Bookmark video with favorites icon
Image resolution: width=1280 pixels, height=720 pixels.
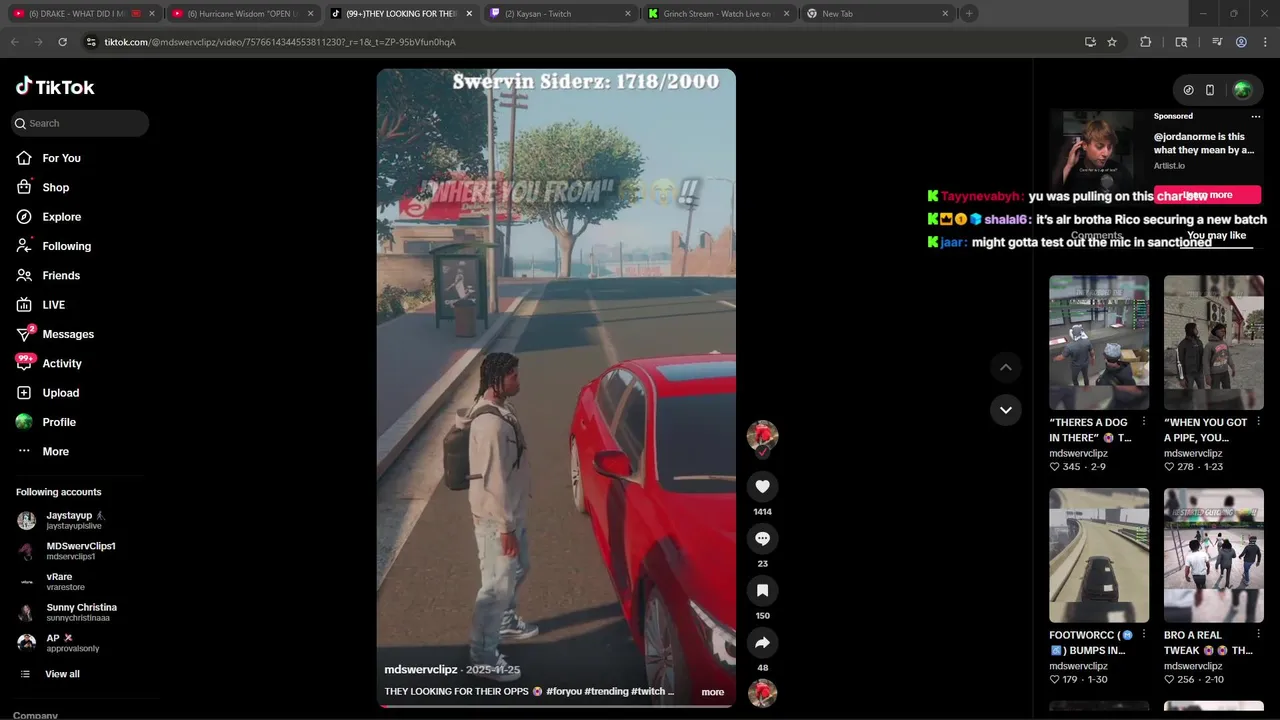pyautogui.click(x=762, y=590)
